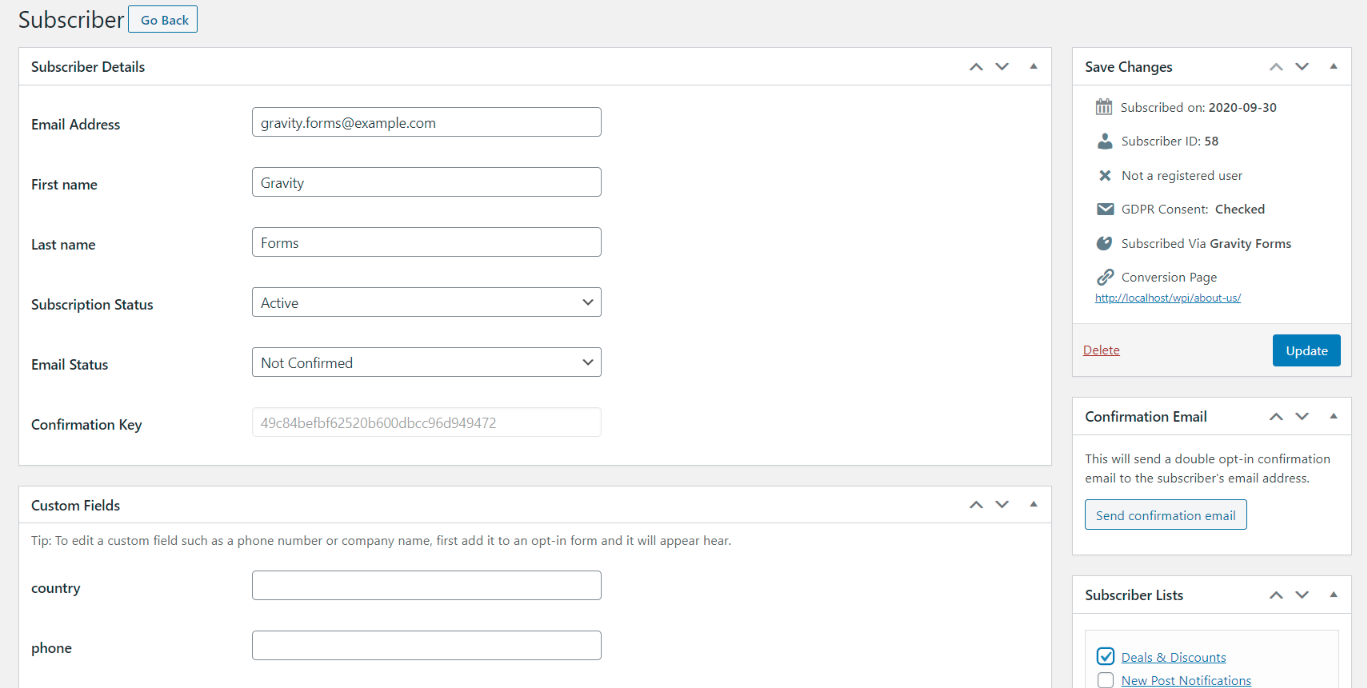The height and width of the screenshot is (688, 1367).
Task: Open the Deals & Discounts list link
Action: tap(1173, 657)
